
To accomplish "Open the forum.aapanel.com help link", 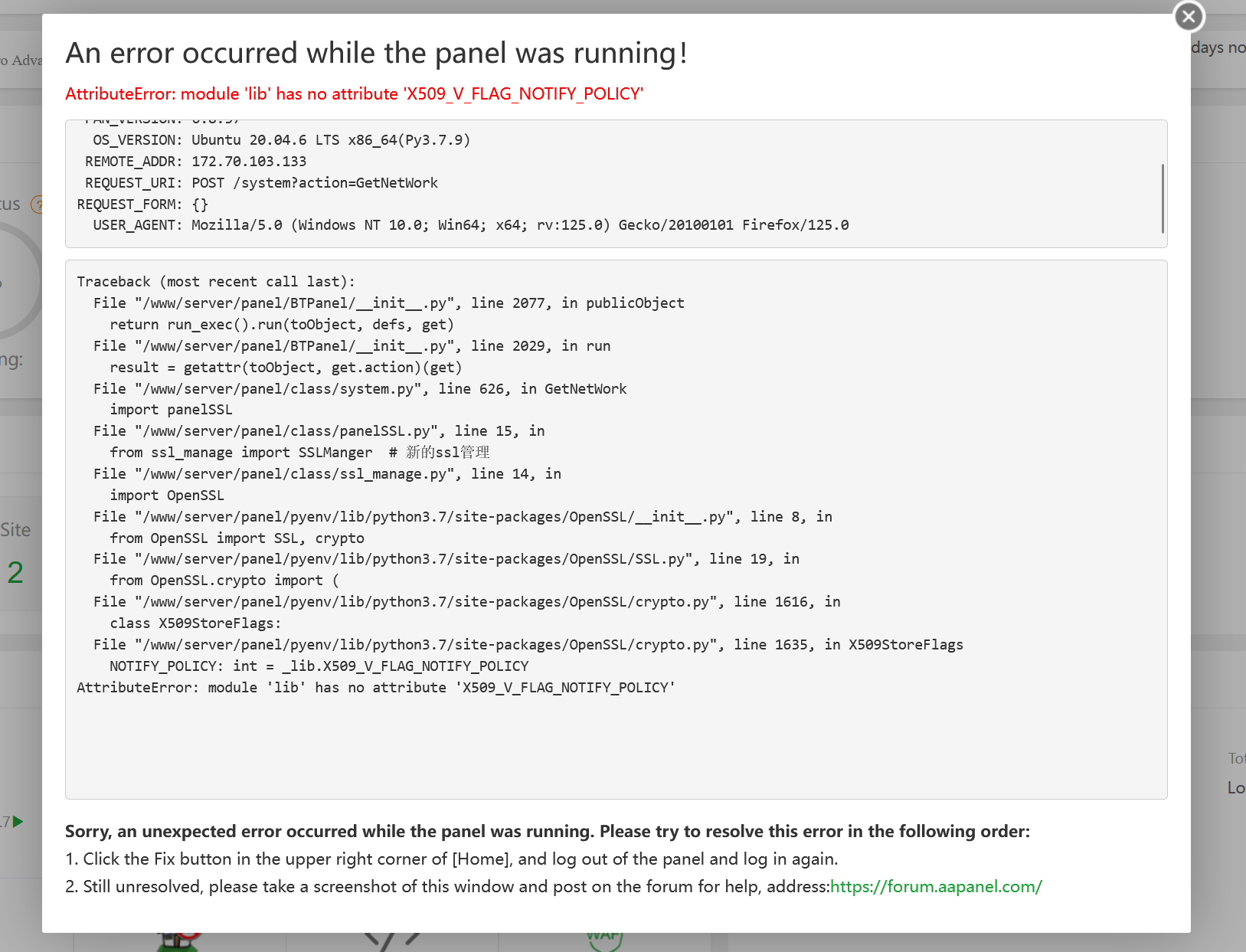I will click(x=936, y=887).
